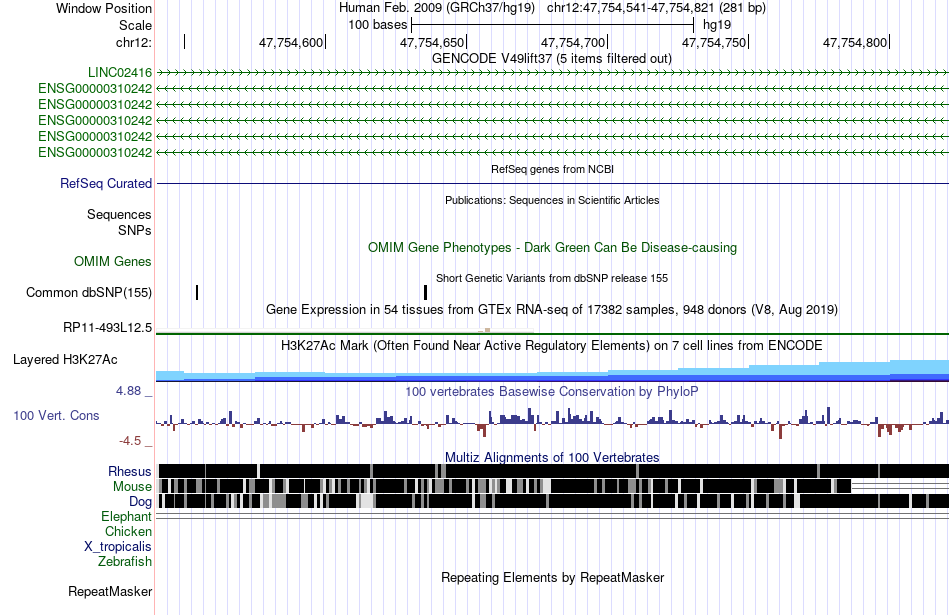Click the blue H3K27Ac layered signal graph
The width and height of the screenshot is (950, 615).
pyautogui.click(x=552, y=371)
